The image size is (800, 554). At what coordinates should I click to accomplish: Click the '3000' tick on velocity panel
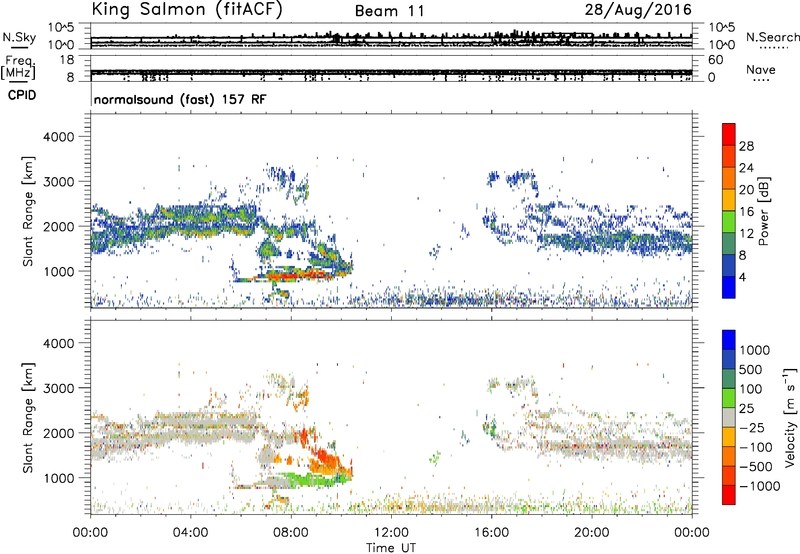point(58,388)
